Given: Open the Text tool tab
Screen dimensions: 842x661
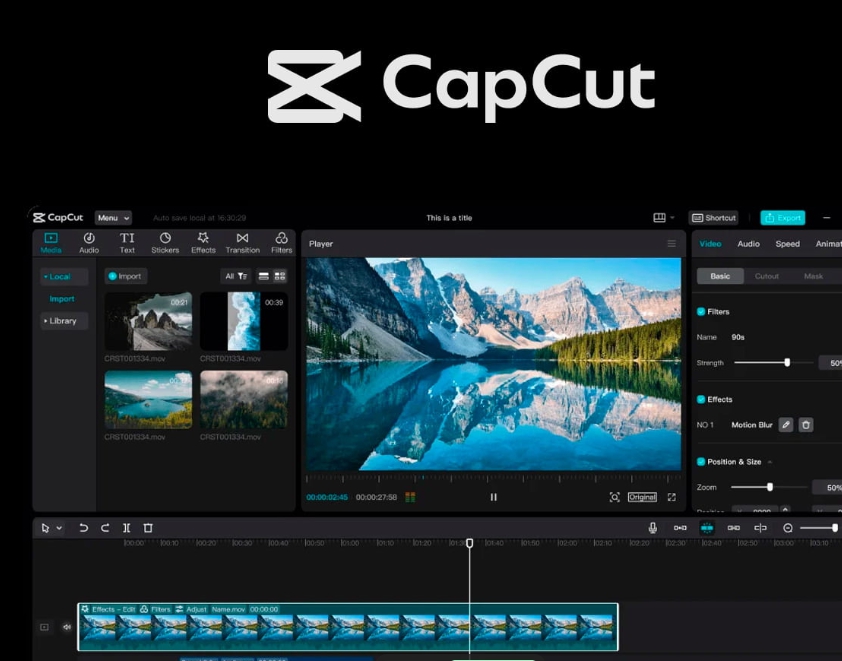Looking at the screenshot, I should (x=127, y=243).
